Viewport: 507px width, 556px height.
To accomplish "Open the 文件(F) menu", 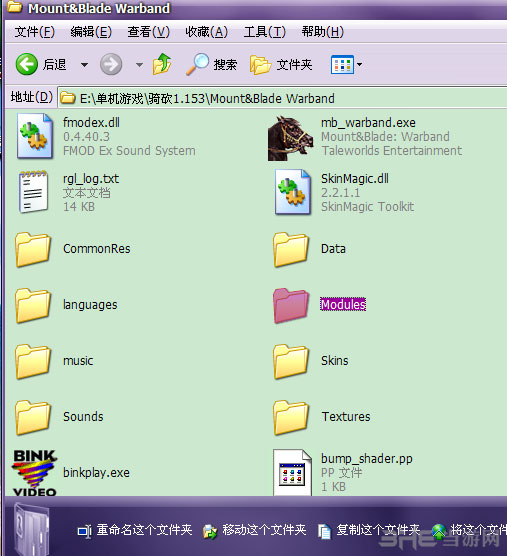I will point(34,32).
